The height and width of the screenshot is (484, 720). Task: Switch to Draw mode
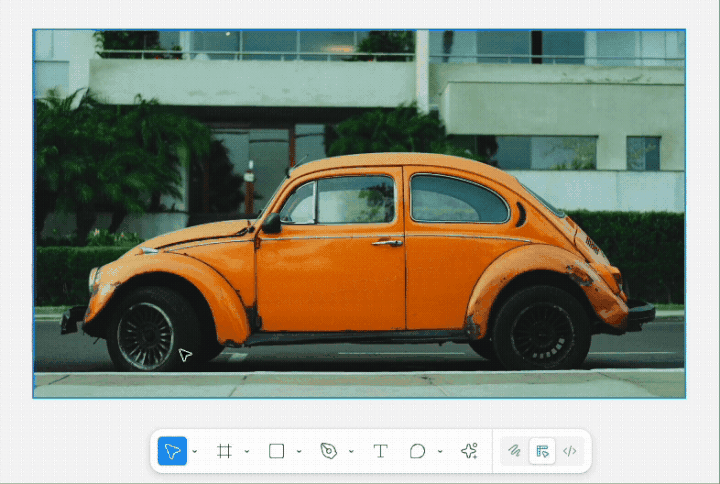pyautogui.click(x=514, y=451)
